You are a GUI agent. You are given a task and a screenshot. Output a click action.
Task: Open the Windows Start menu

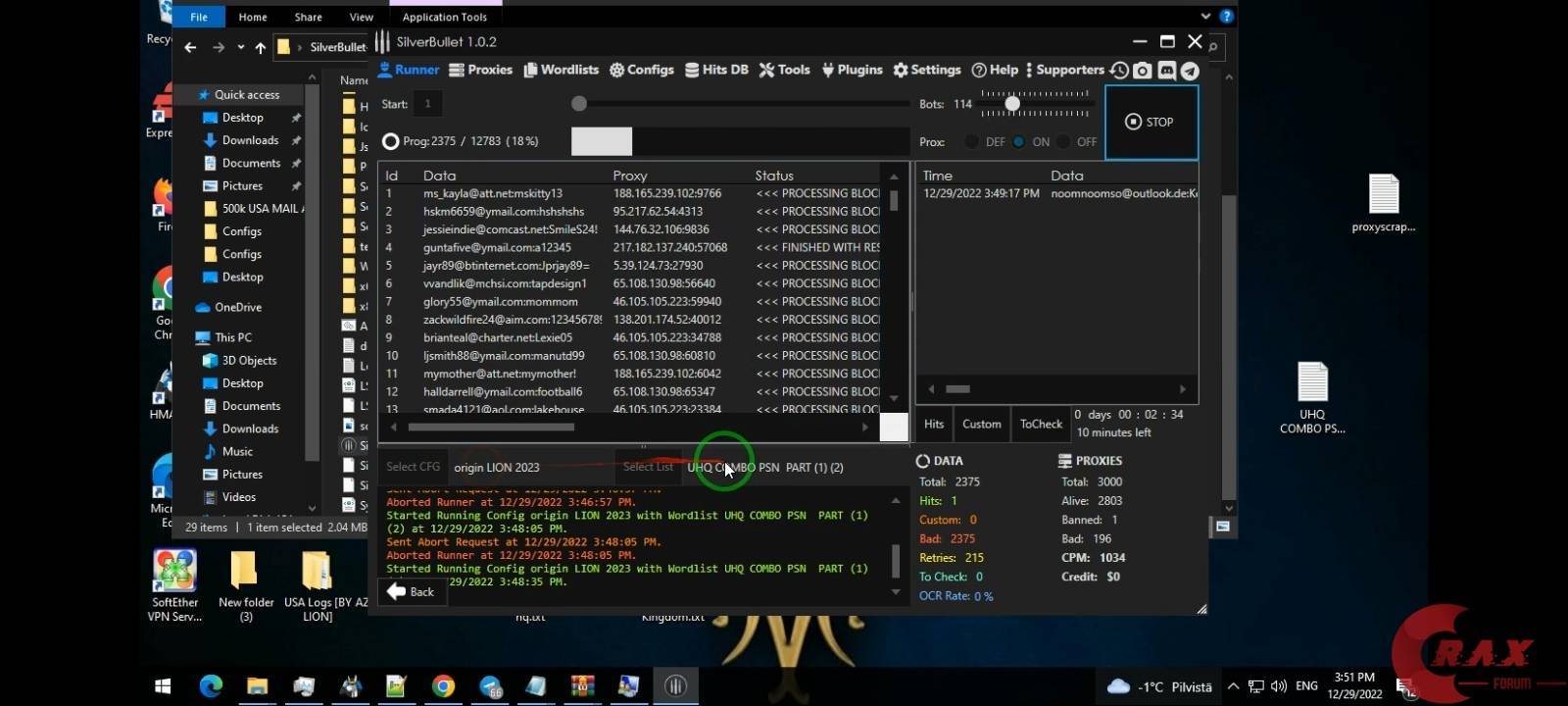pyautogui.click(x=164, y=685)
